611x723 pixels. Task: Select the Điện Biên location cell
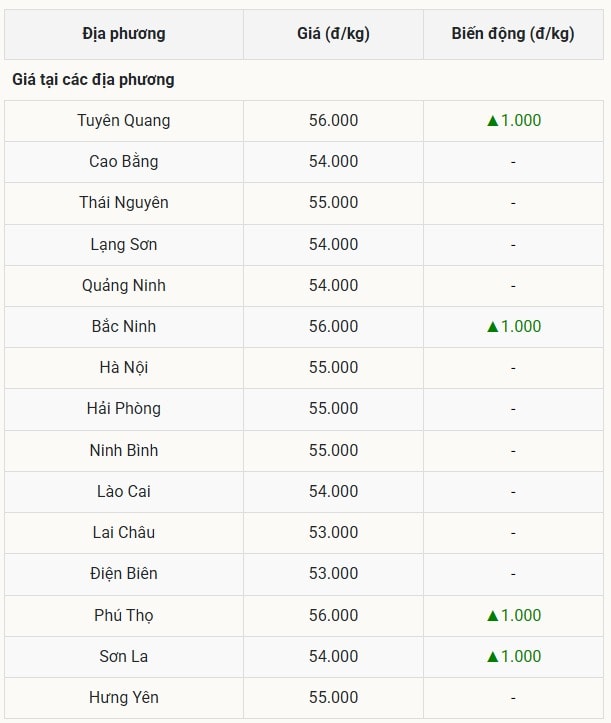tap(124, 574)
